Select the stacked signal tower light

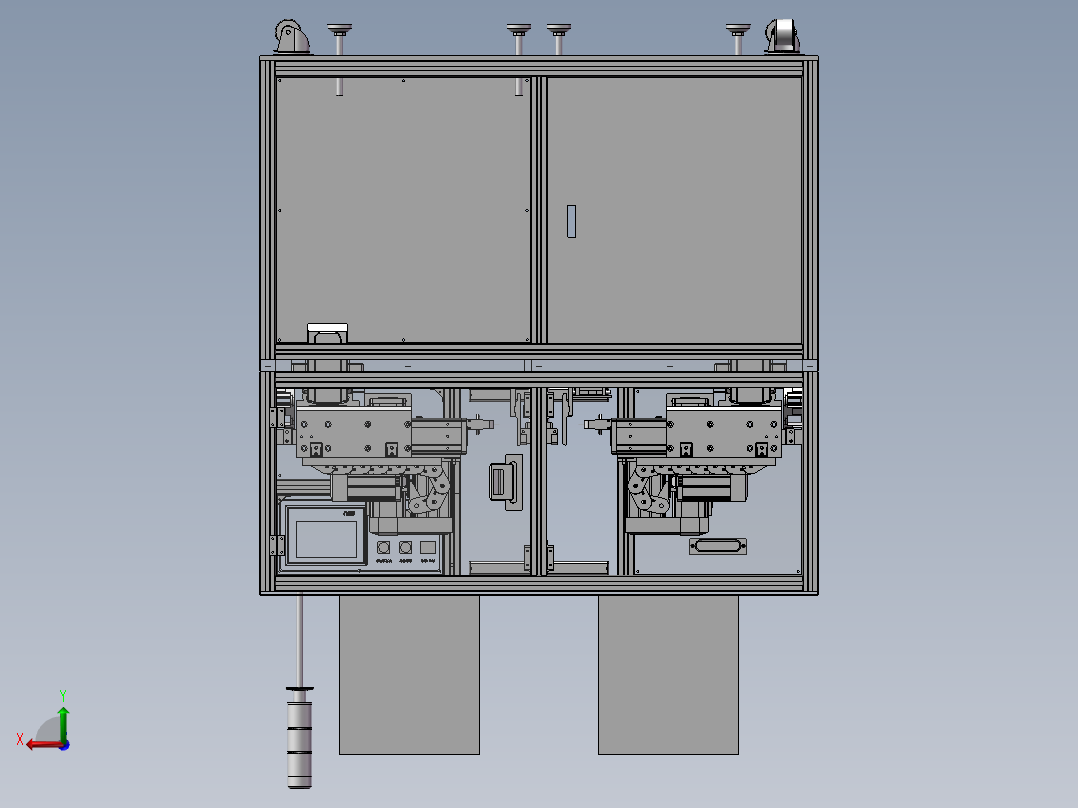tap(299, 737)
